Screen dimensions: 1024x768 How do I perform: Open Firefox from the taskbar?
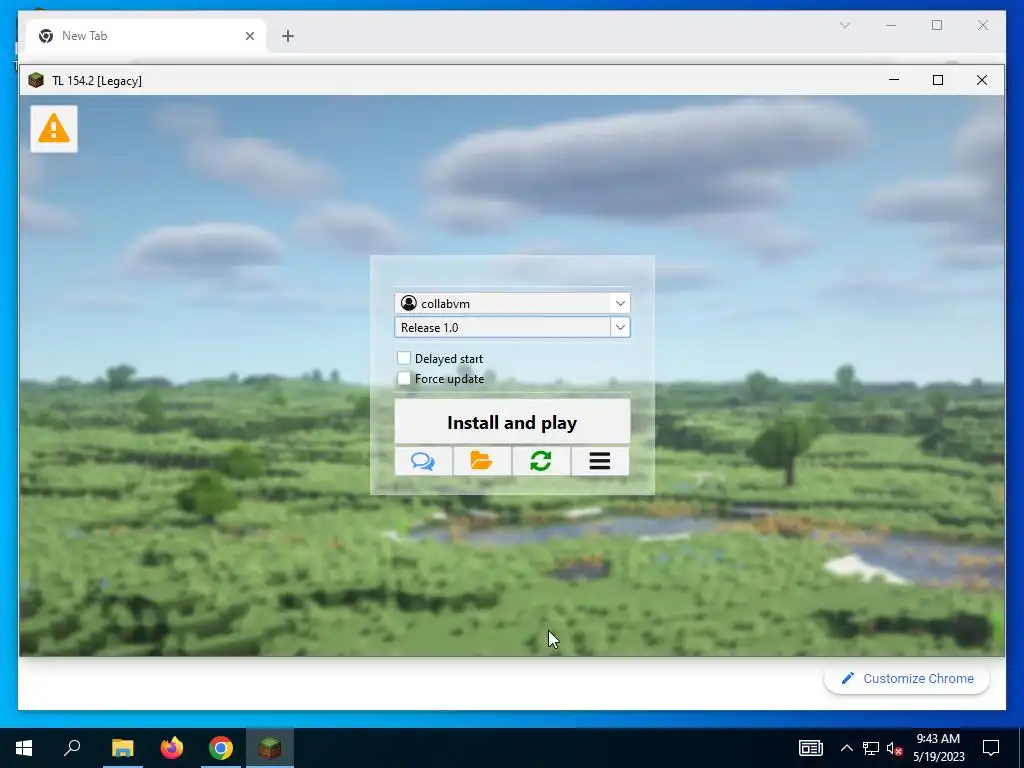click(172, 748)
